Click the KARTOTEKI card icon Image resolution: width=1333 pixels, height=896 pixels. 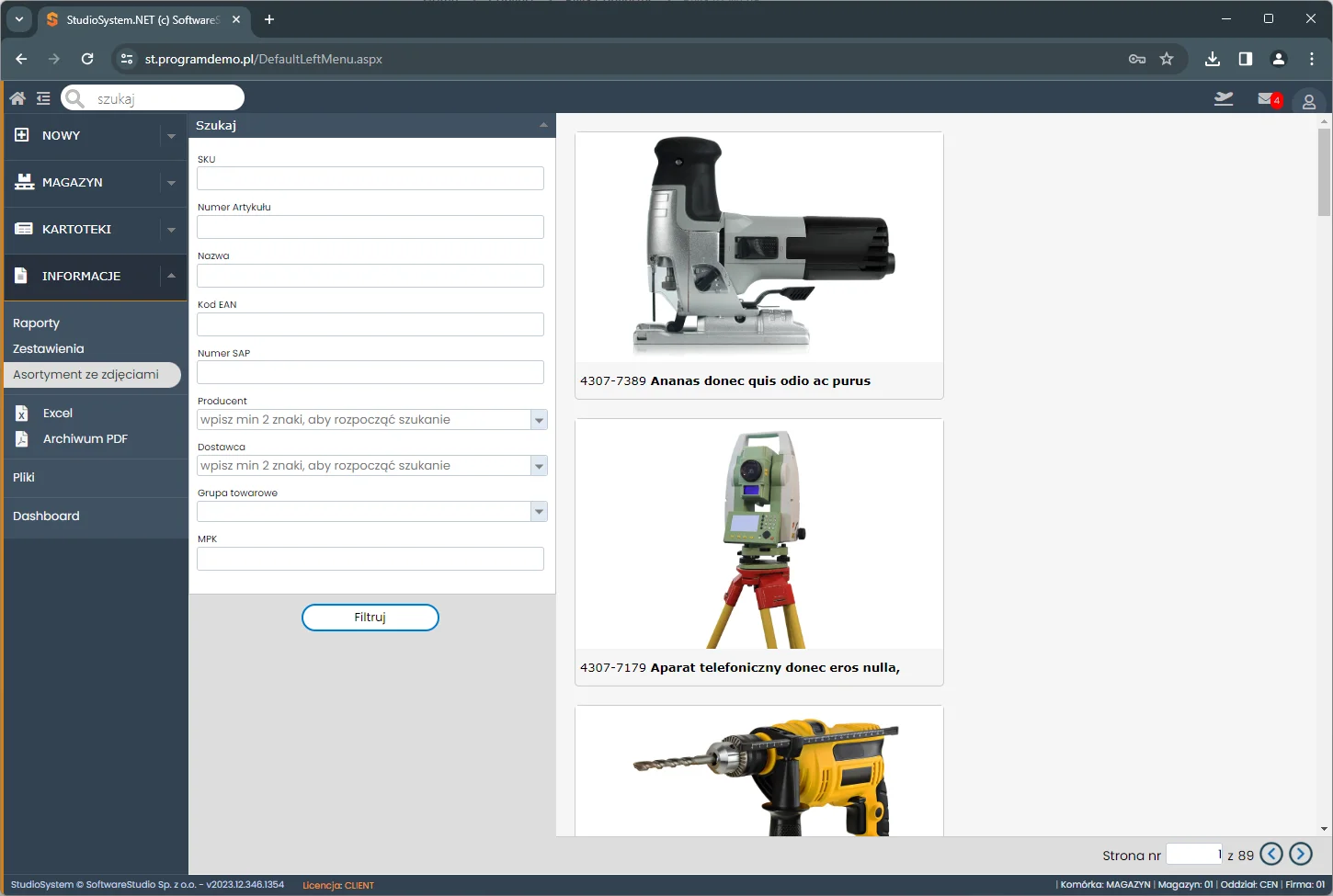pos(24,229)
